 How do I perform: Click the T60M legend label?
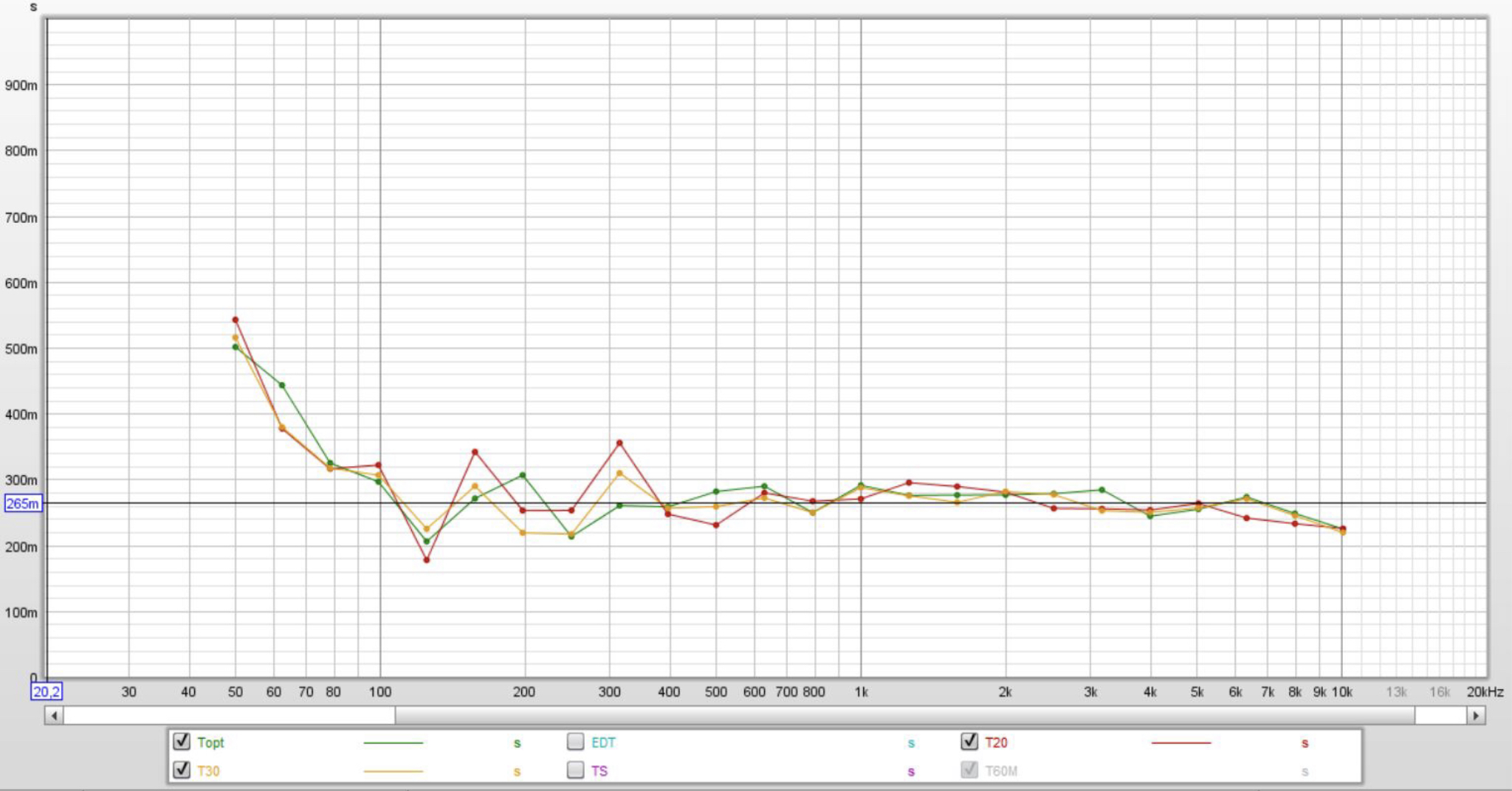pyautogui.click(x=1001, y=771)
